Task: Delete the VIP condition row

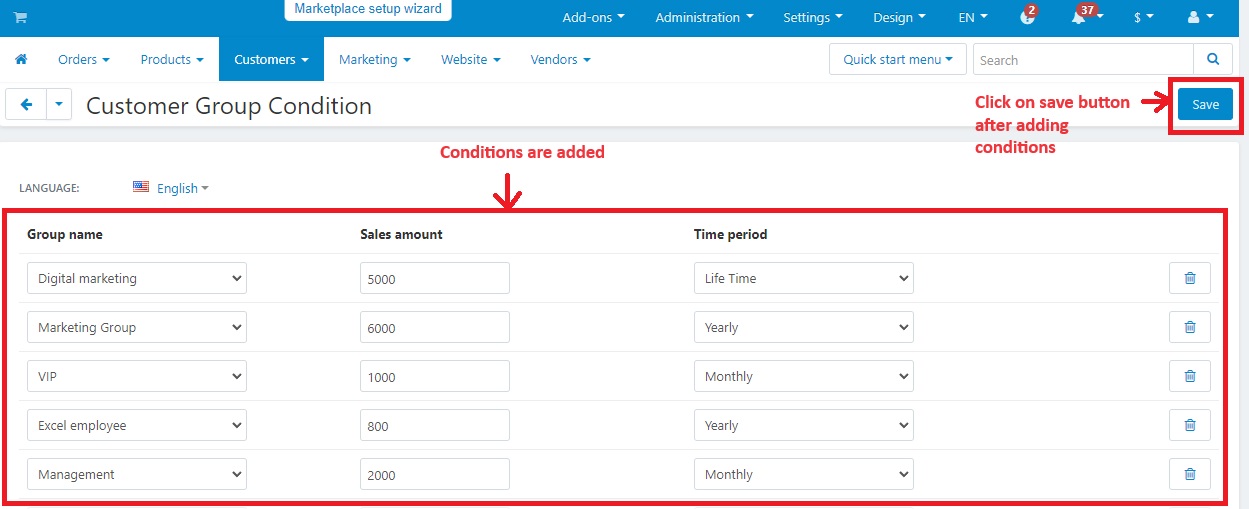Action: (1189, 376)
